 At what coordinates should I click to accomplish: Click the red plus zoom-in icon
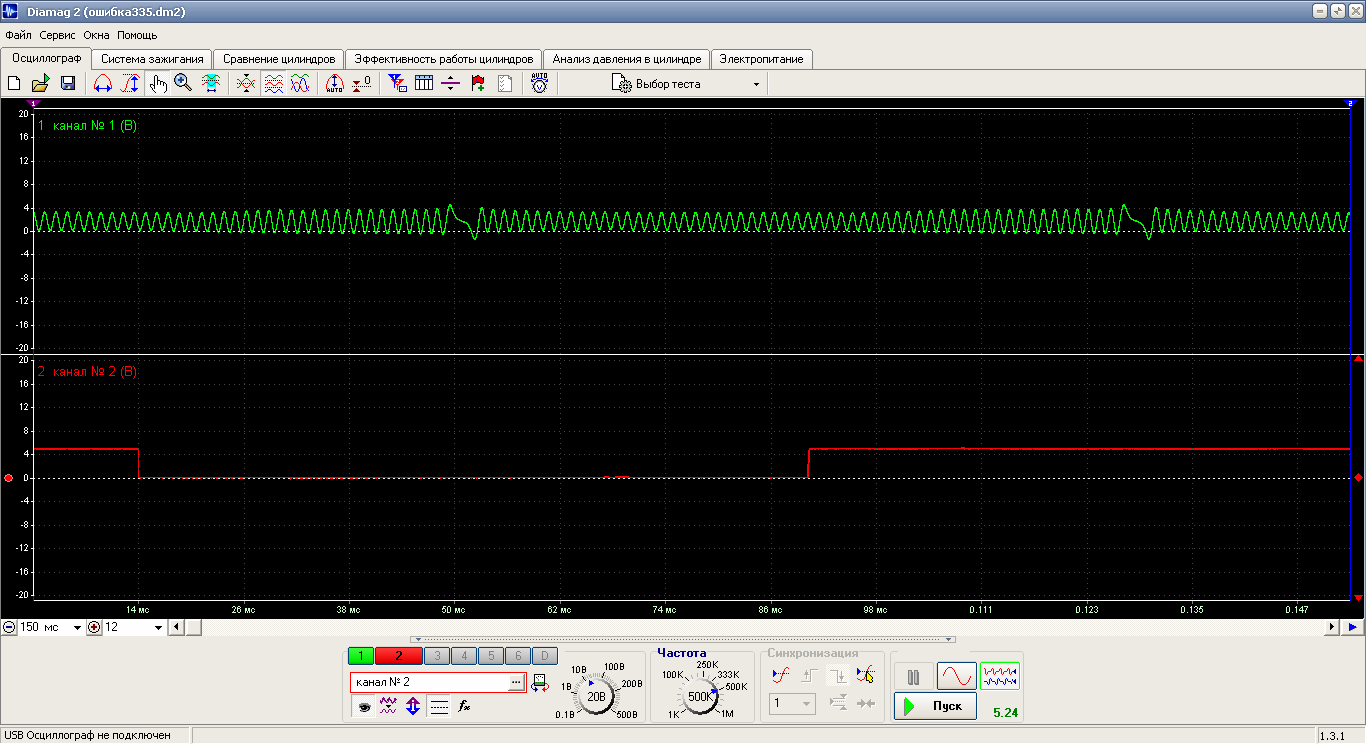point(95,627)
